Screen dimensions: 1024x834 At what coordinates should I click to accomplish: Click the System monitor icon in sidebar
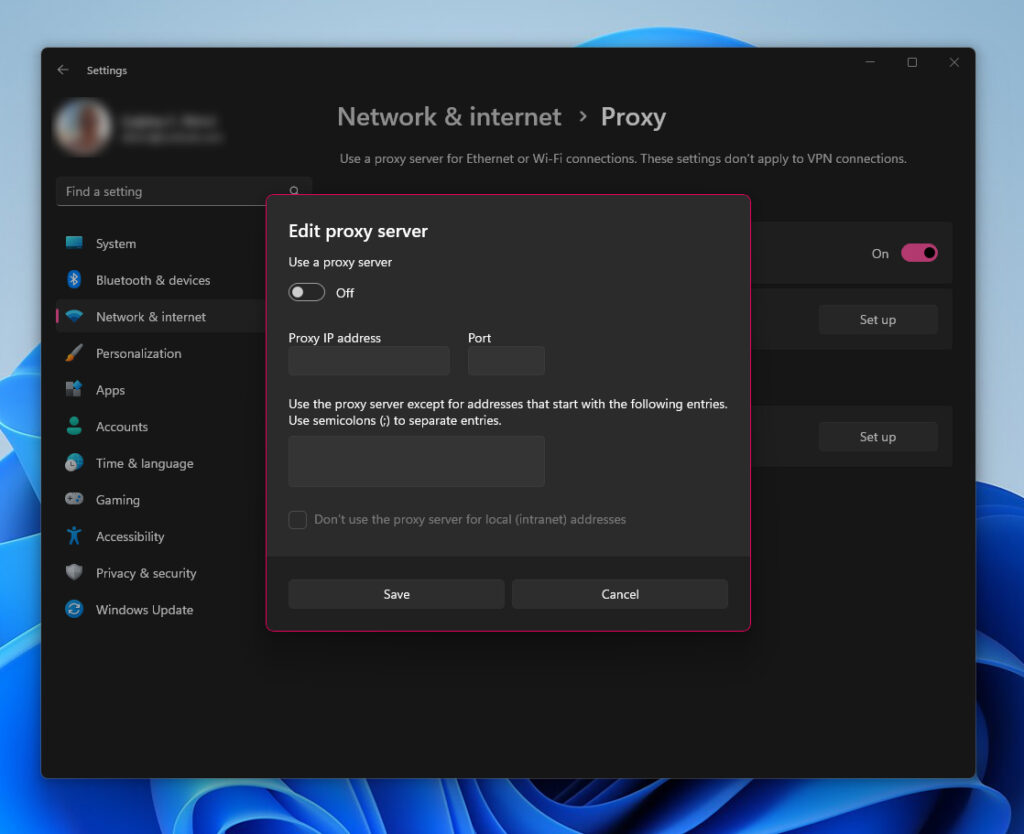[74, 243]
